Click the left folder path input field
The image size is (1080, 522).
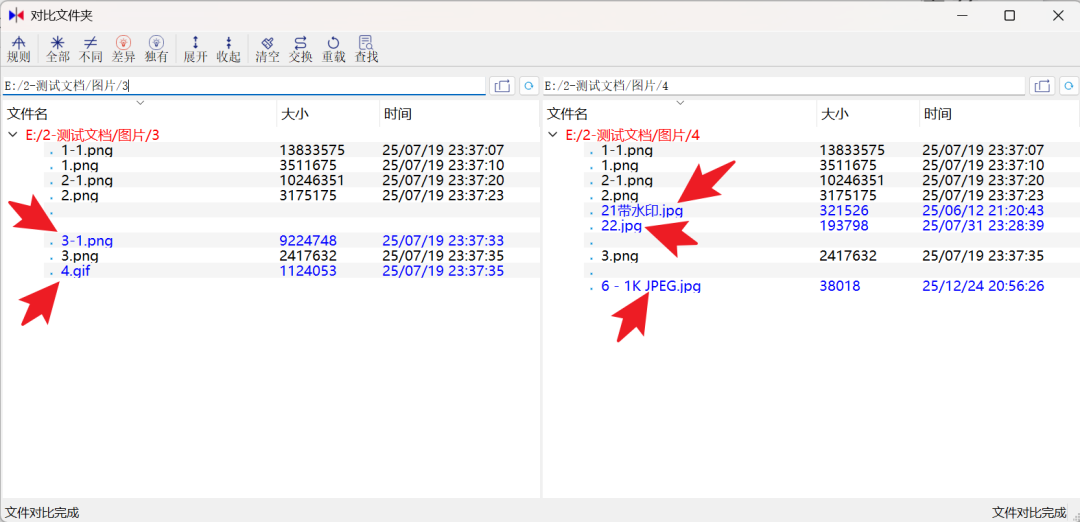[244, 86]
